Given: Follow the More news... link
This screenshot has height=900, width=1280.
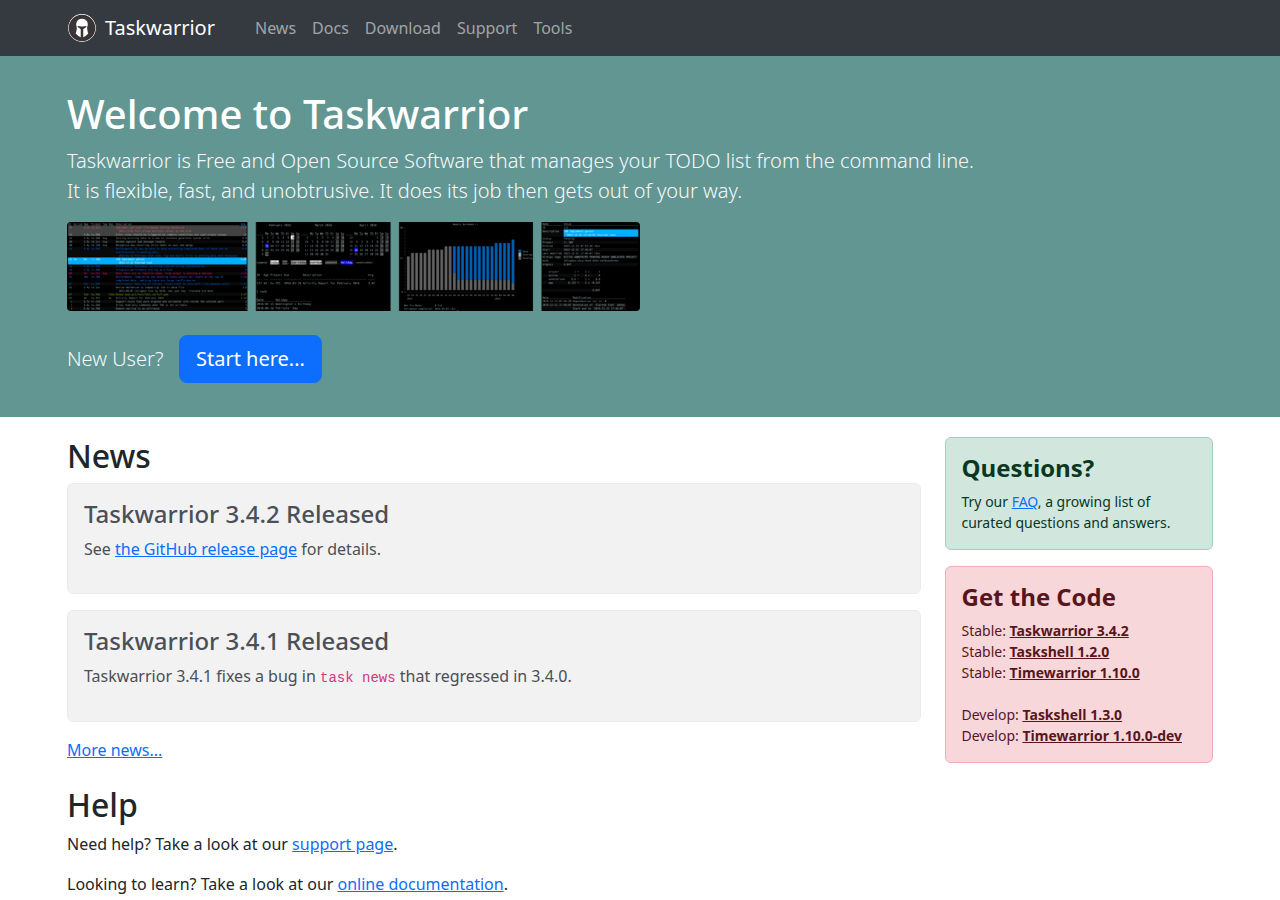Looking at the screenshot, I should tap(115, 750).
